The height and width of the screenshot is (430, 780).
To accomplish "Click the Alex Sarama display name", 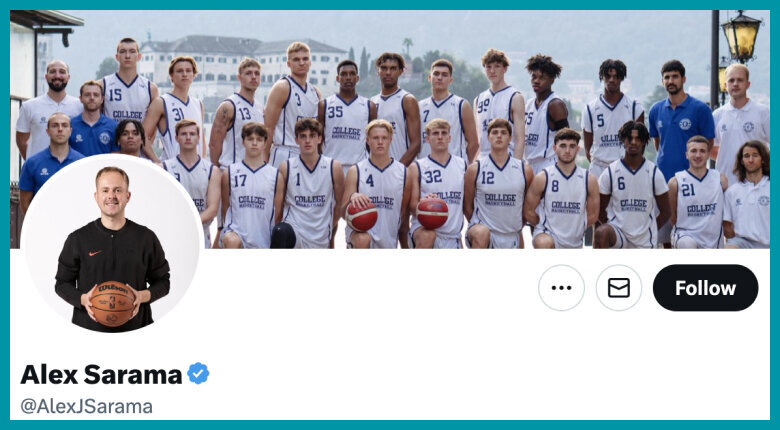I will click(x=101, y=374).
